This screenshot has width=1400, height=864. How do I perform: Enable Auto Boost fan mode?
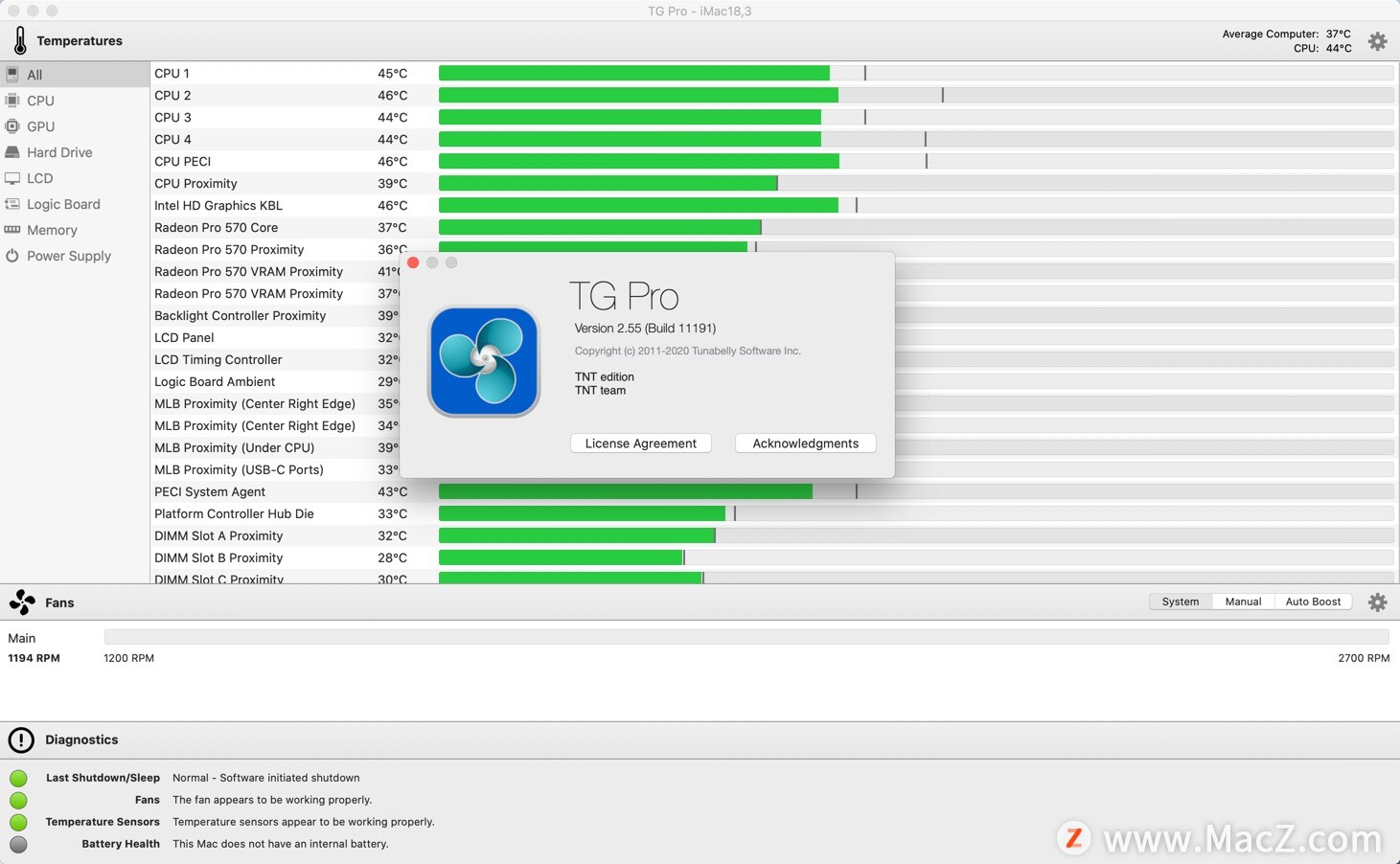(1313, 602)
